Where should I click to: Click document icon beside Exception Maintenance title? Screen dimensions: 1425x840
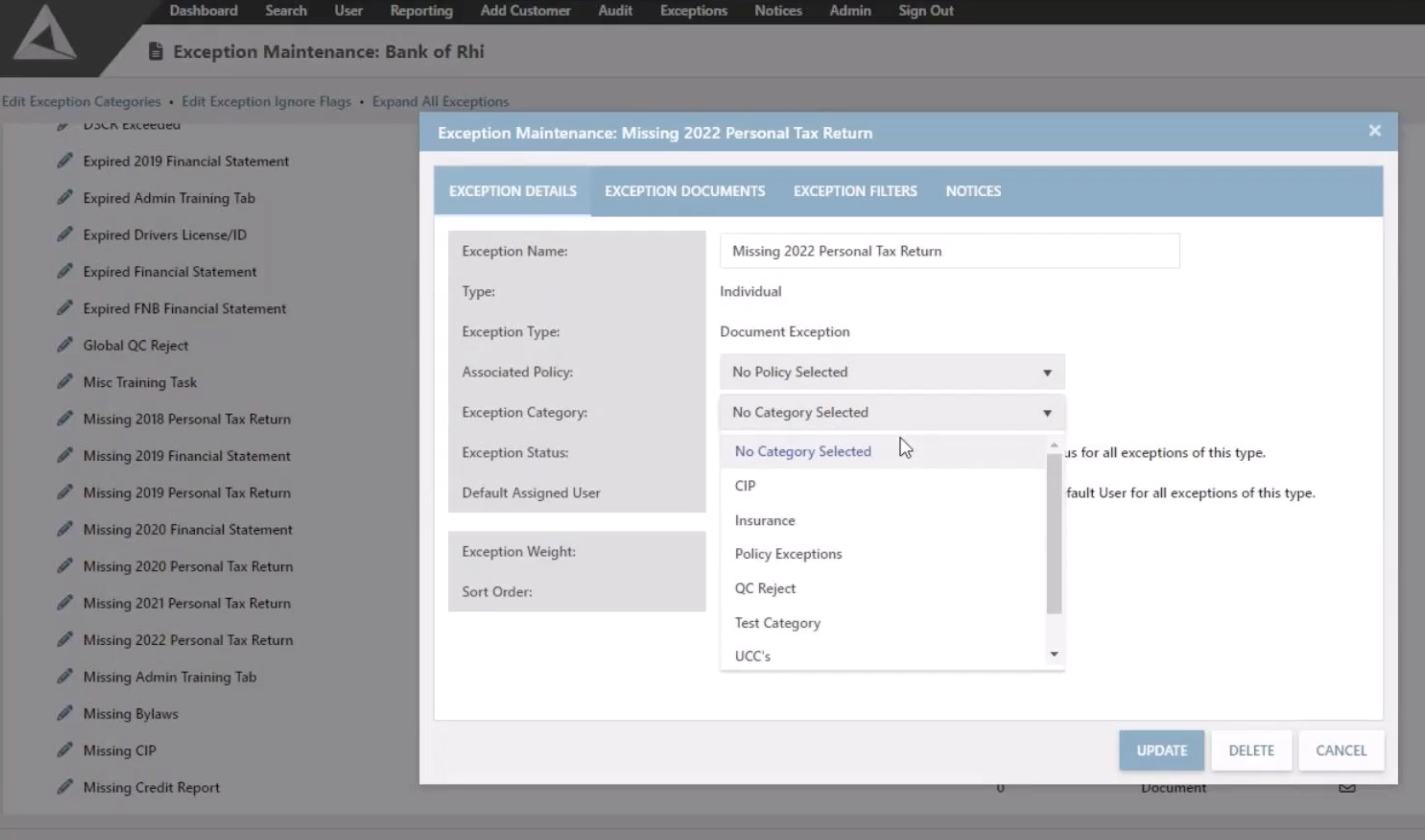[156, 51]
